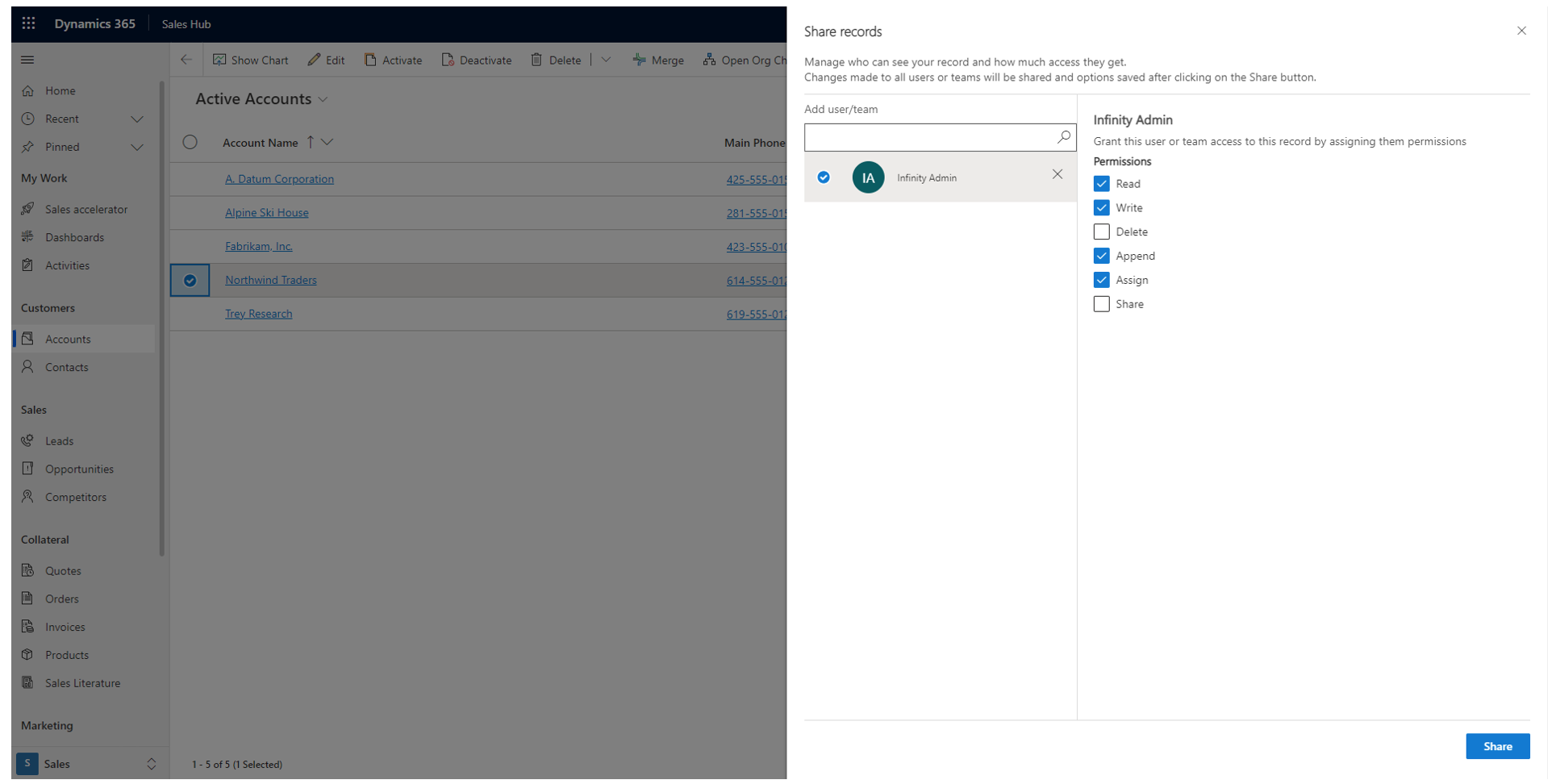Open the Alpine Ski House account
Screen dimensions: 1560x784
tap(266, 213)
